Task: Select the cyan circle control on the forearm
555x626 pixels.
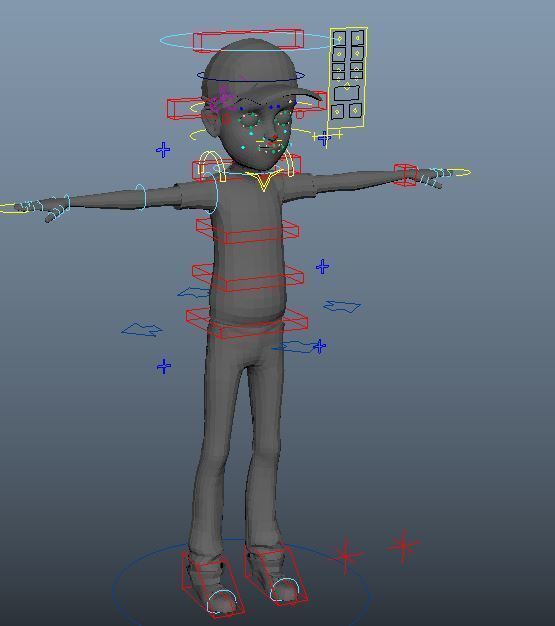Action: click(141, 196)
